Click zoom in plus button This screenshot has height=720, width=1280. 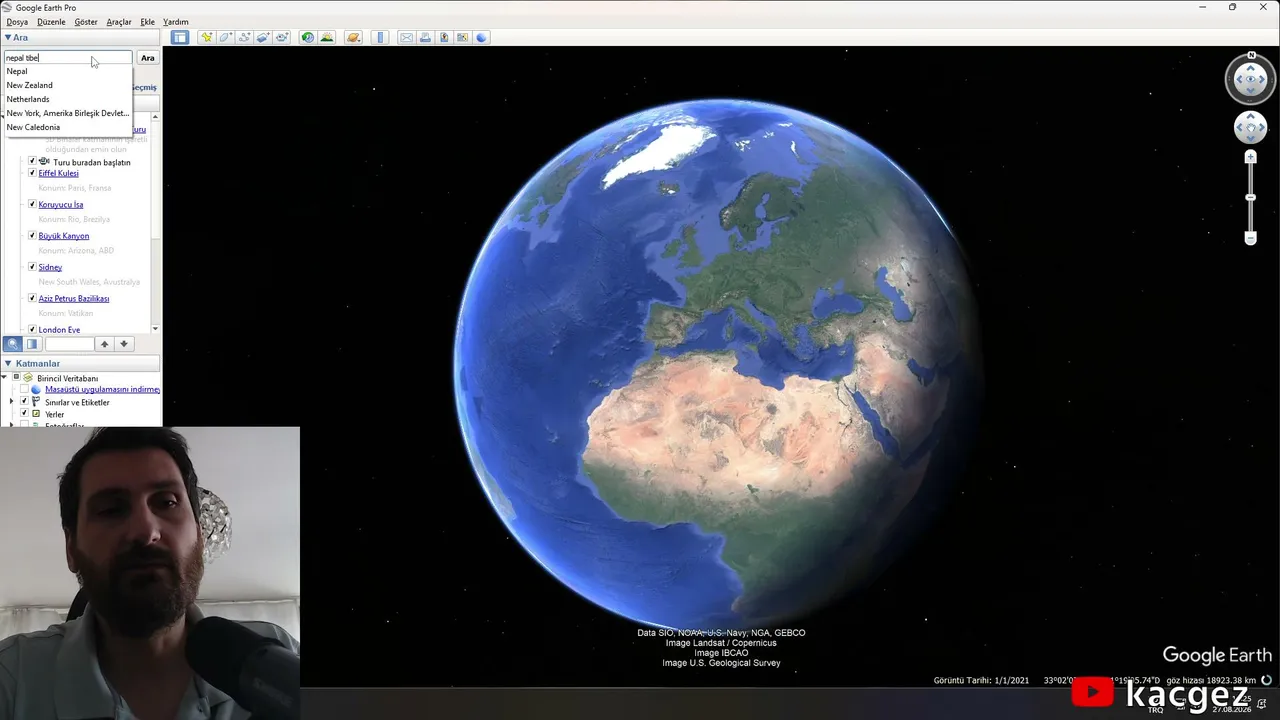(x=1250, y=157)
